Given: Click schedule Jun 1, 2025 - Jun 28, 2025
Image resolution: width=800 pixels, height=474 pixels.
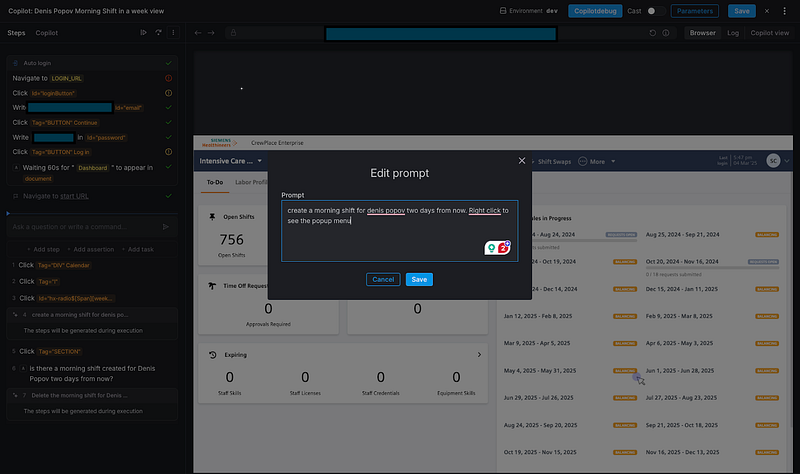Looking at the screenshot, I should [680, 371].
